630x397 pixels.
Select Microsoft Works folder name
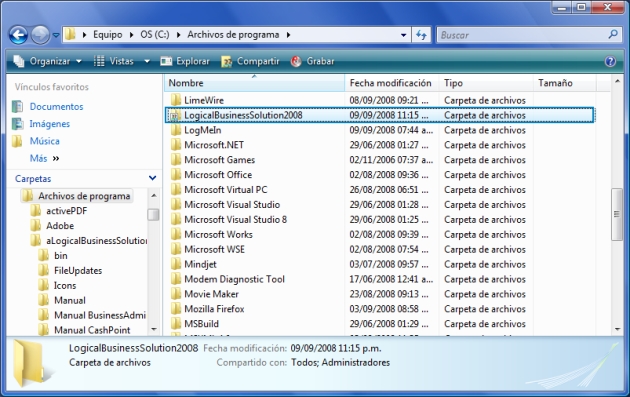click(218, 234)
